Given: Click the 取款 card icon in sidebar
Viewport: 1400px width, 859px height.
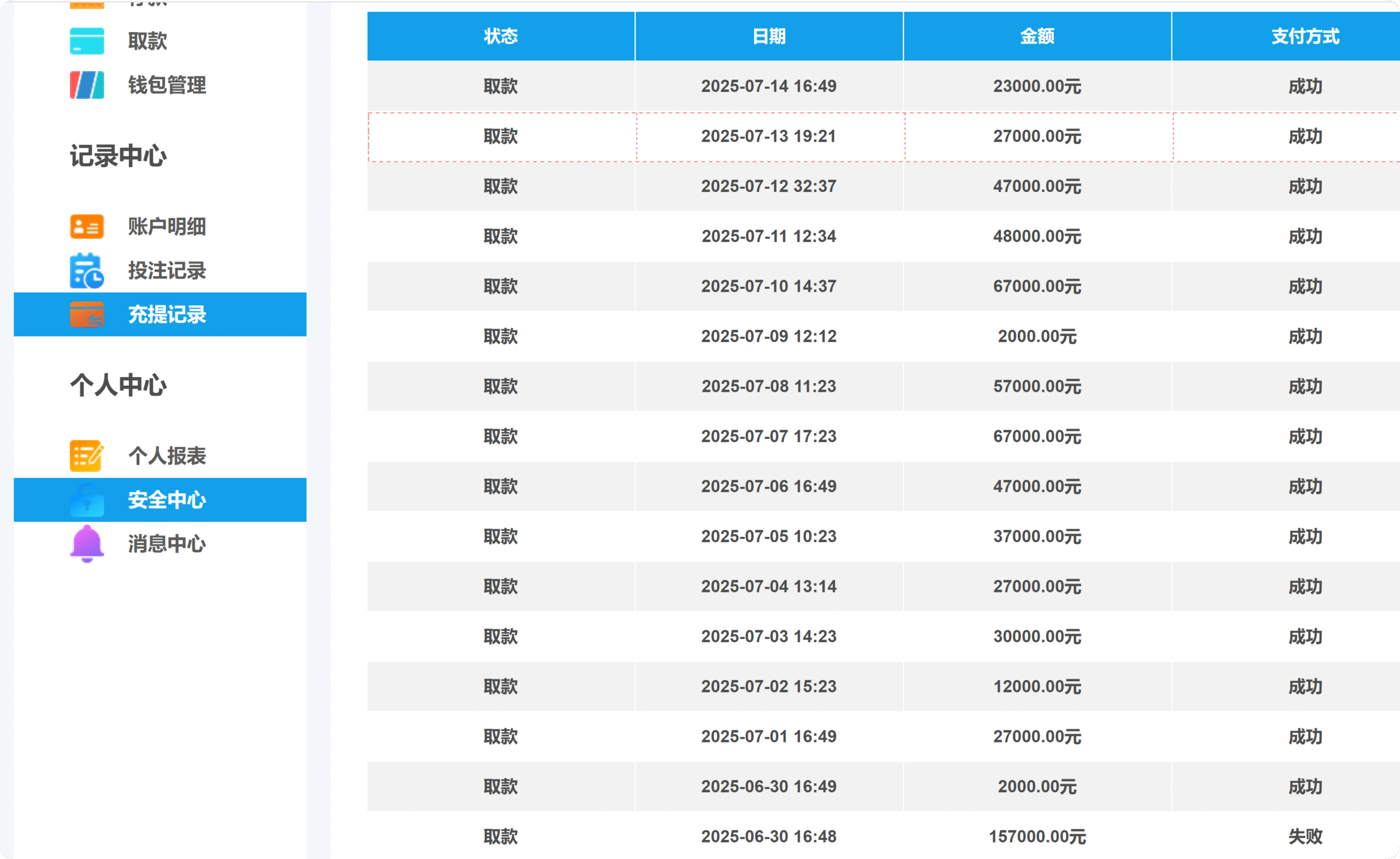Looking at the screenshot, I should coord(86,41).
